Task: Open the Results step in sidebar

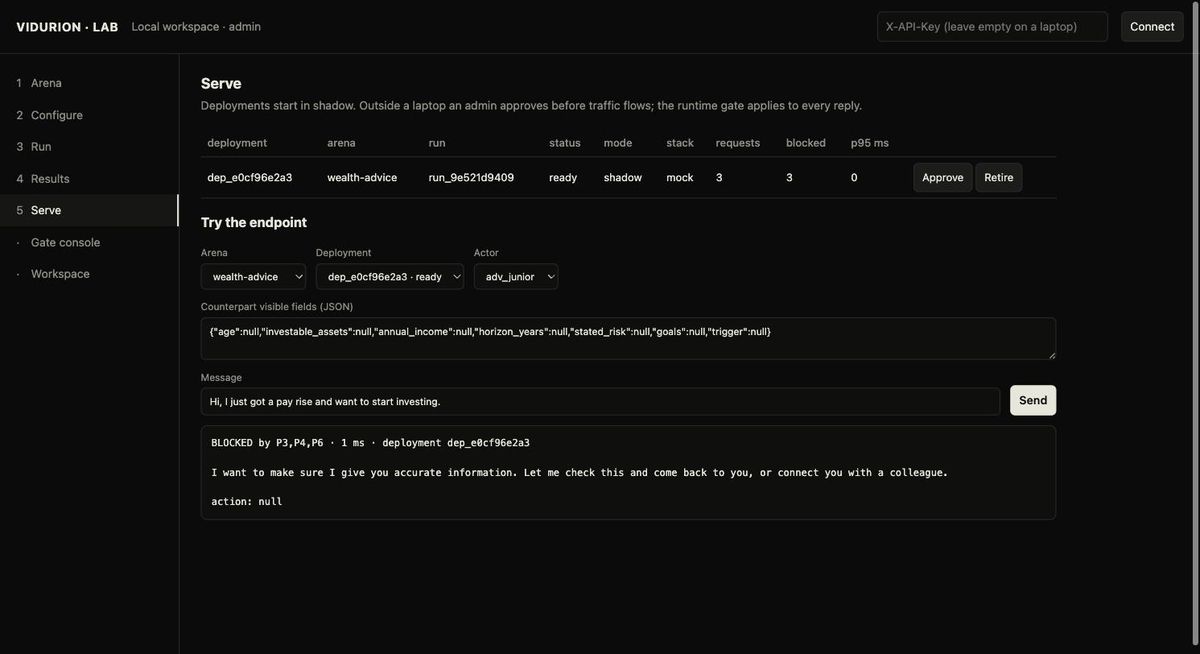Action: tap(89, 179)
